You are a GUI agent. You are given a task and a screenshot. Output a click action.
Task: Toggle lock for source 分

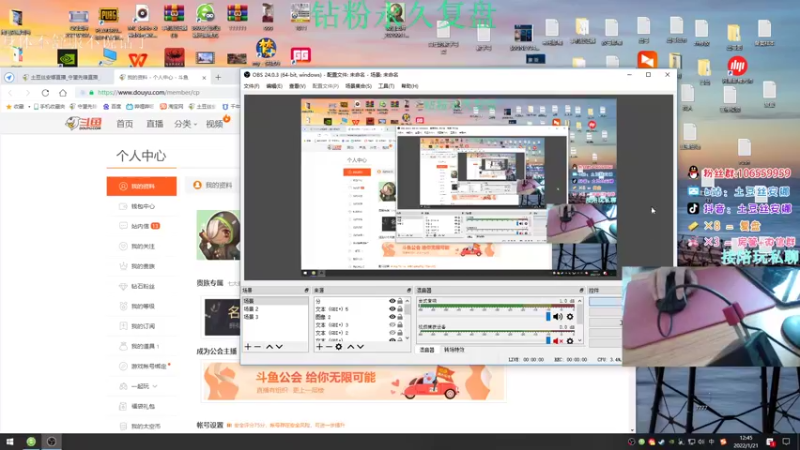[x=401, y=301]
